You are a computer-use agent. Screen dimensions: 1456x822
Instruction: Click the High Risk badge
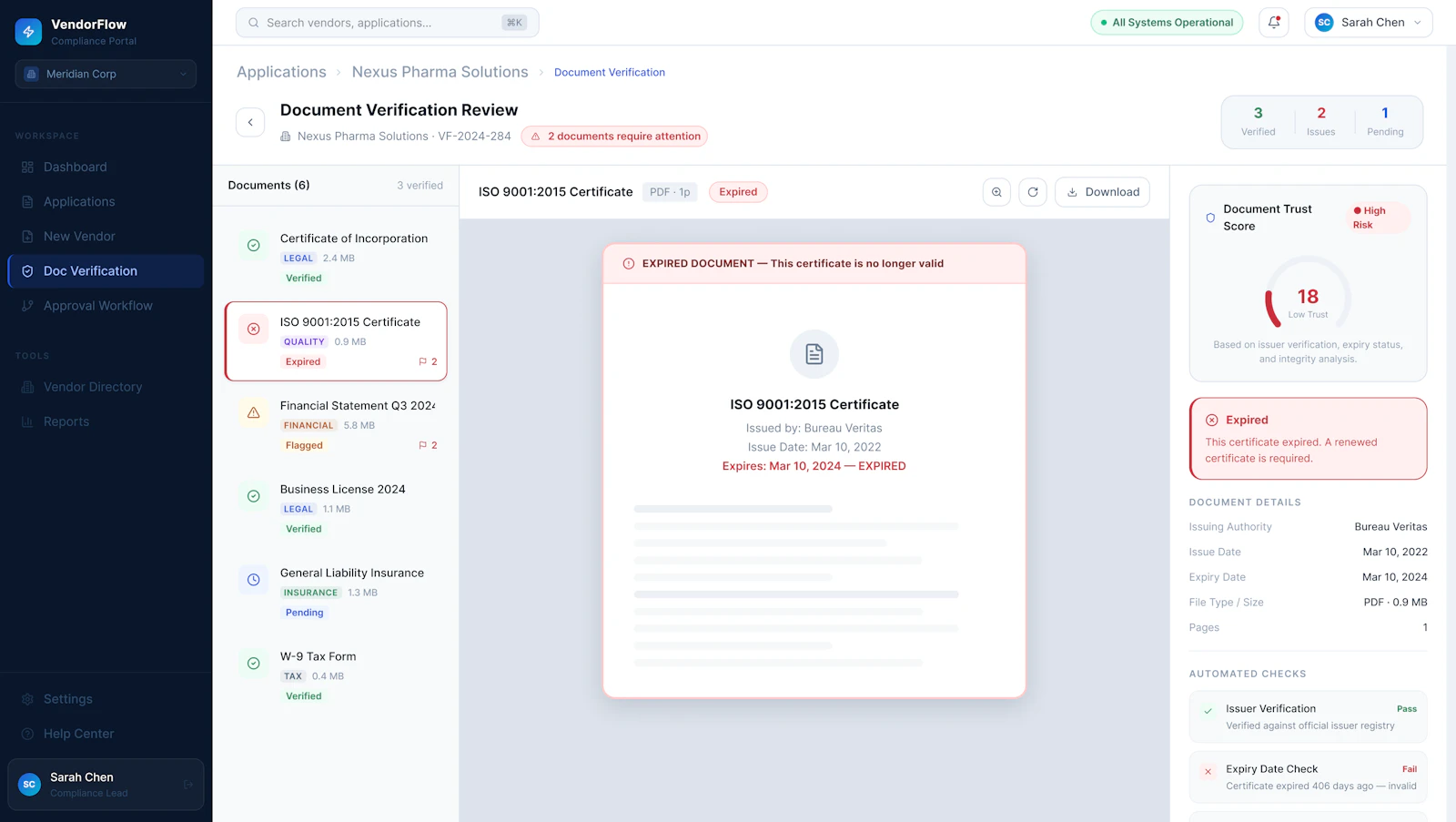tap(1377, 218)
